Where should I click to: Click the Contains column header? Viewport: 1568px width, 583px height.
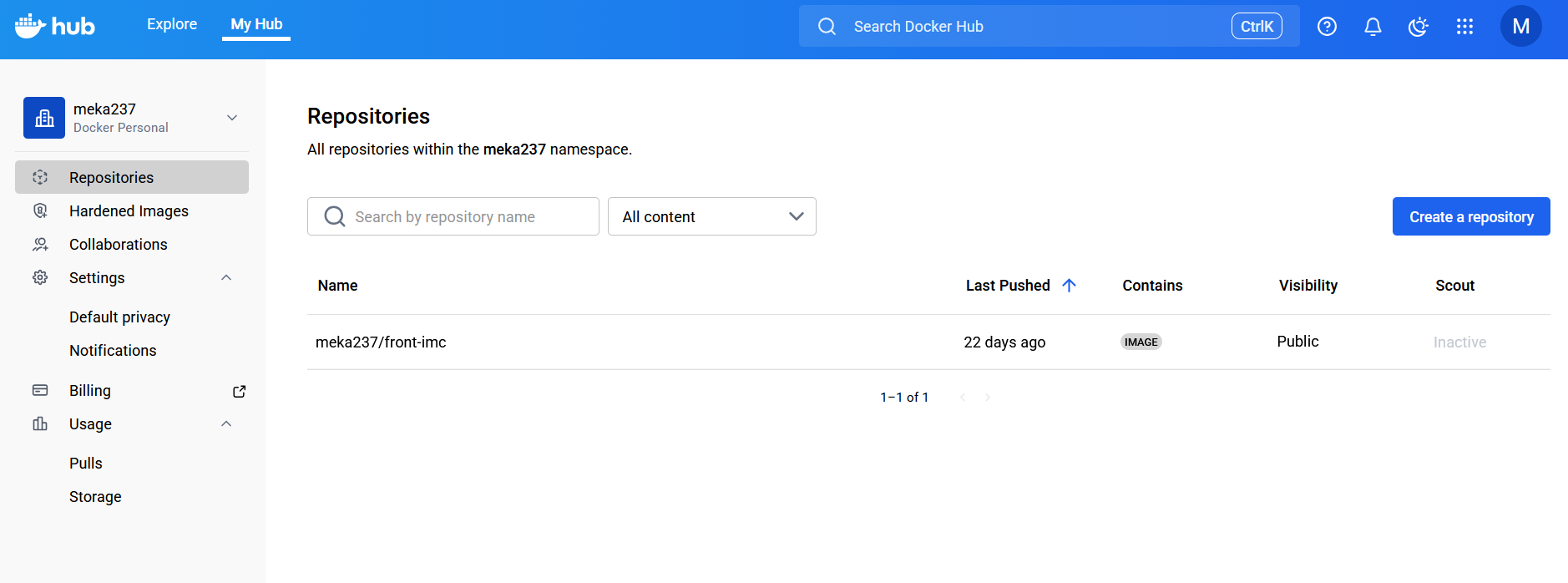(x=1152, y=285)
